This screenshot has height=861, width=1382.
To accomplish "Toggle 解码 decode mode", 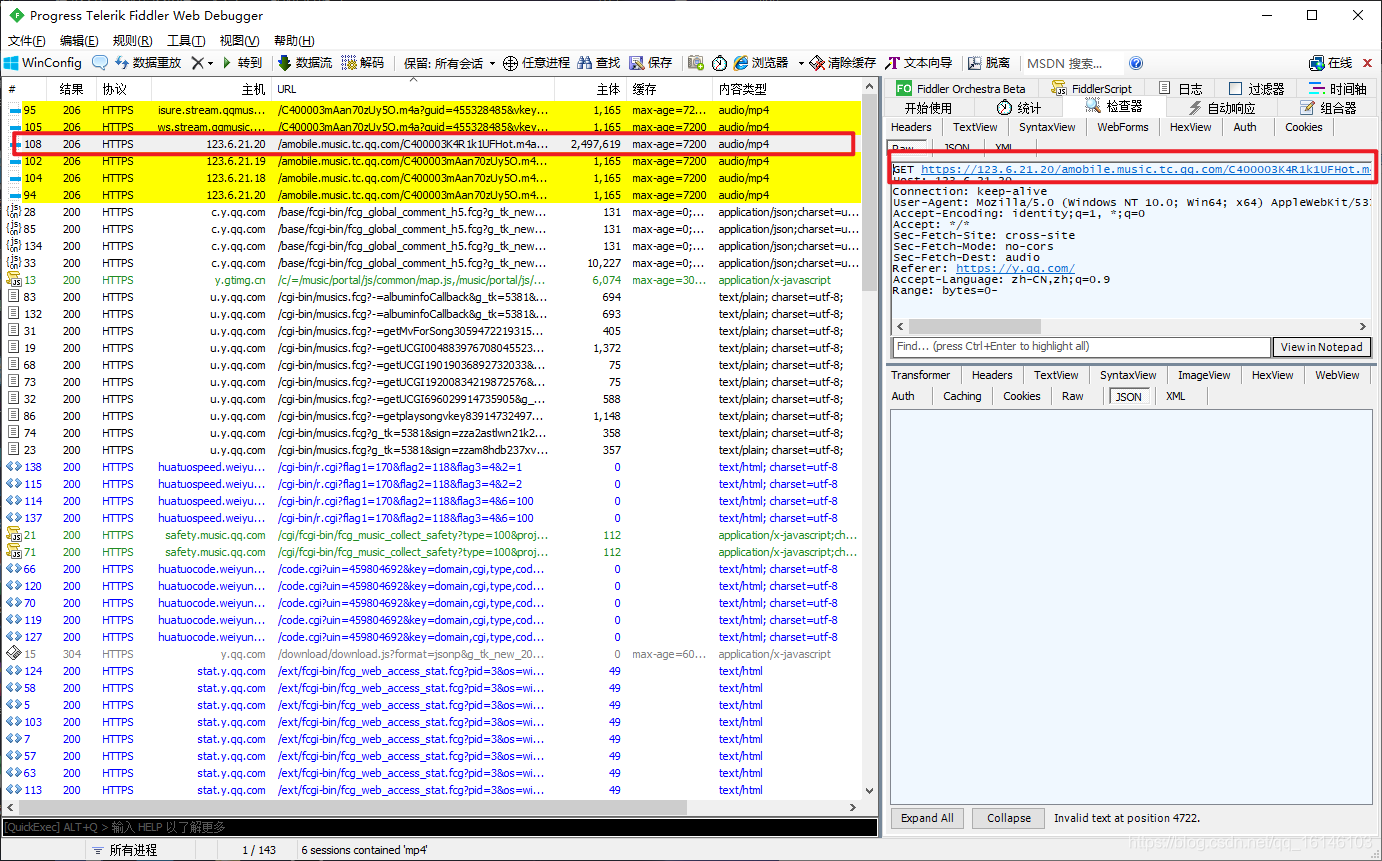I will pyautogui.click(x=362, y=62).
